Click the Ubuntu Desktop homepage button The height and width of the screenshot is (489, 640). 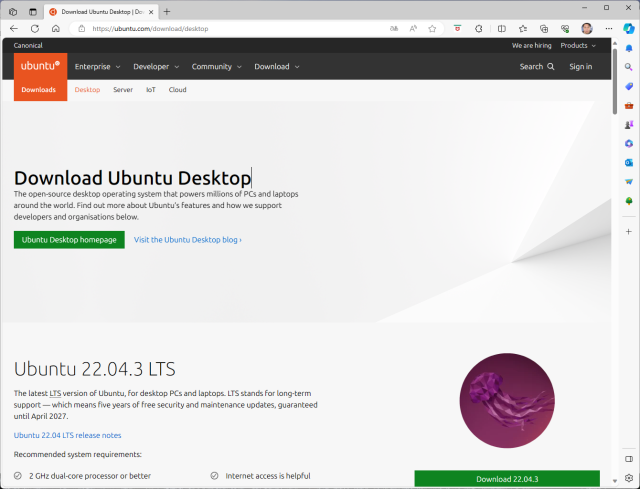69,240
